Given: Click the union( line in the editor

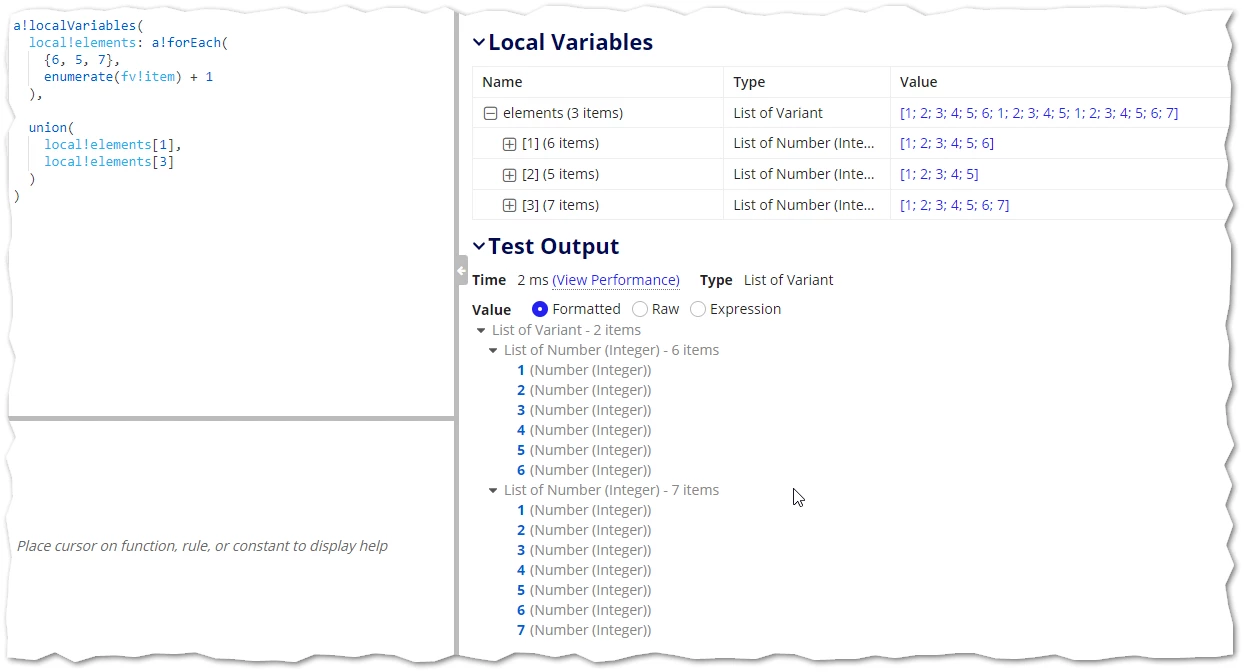Looking at the screenshot, I should tap(52, 128).
